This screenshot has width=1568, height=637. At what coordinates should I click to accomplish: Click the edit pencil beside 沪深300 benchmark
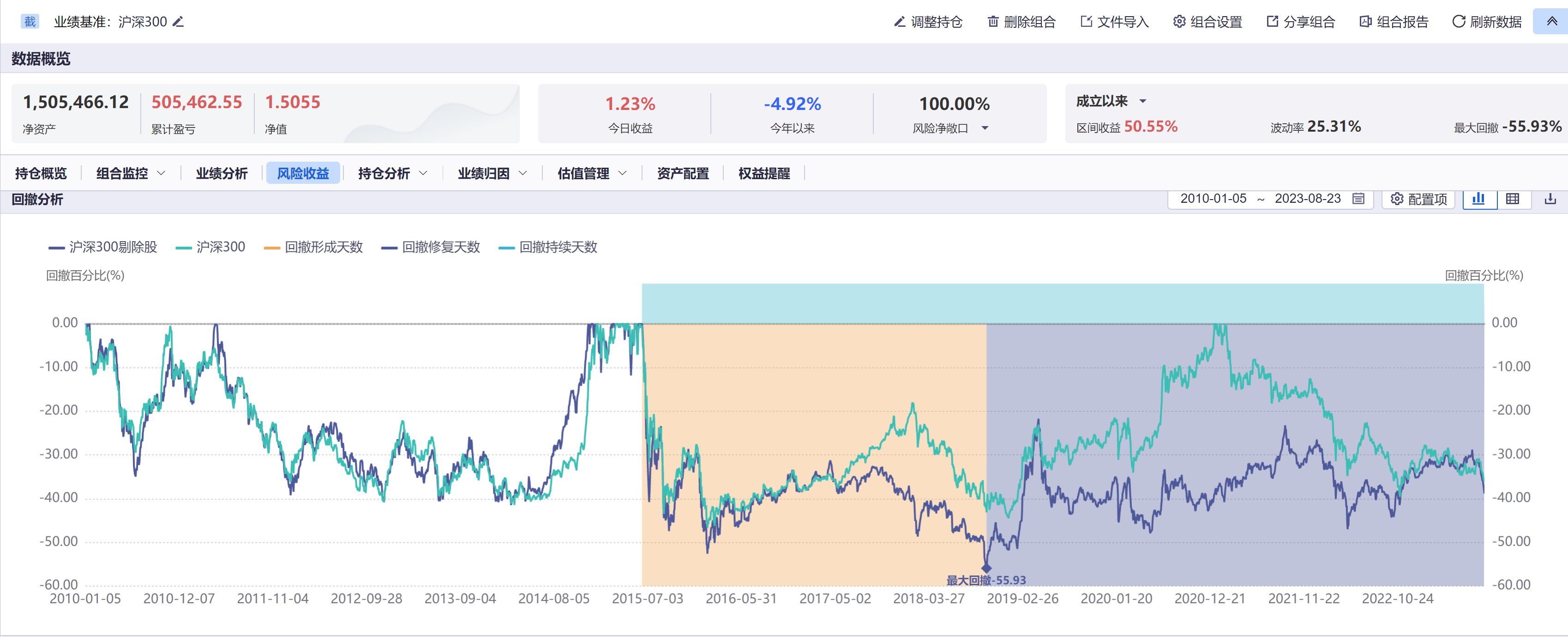(178, 22)
